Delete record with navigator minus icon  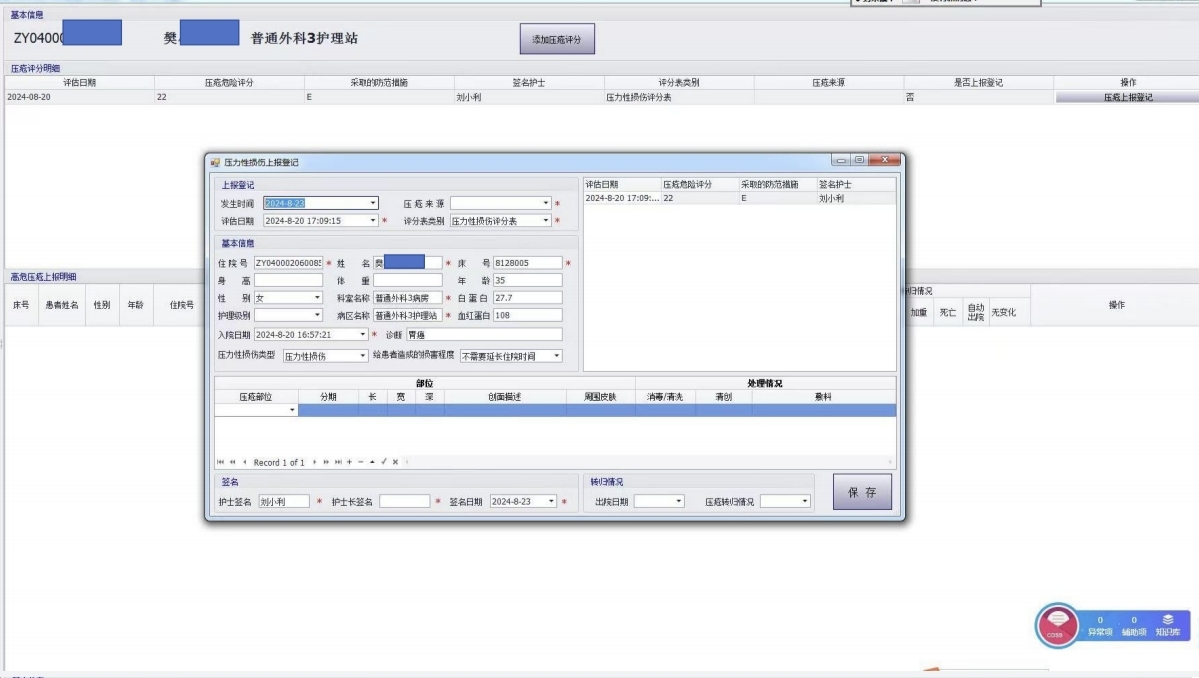(x=360, y=462)
